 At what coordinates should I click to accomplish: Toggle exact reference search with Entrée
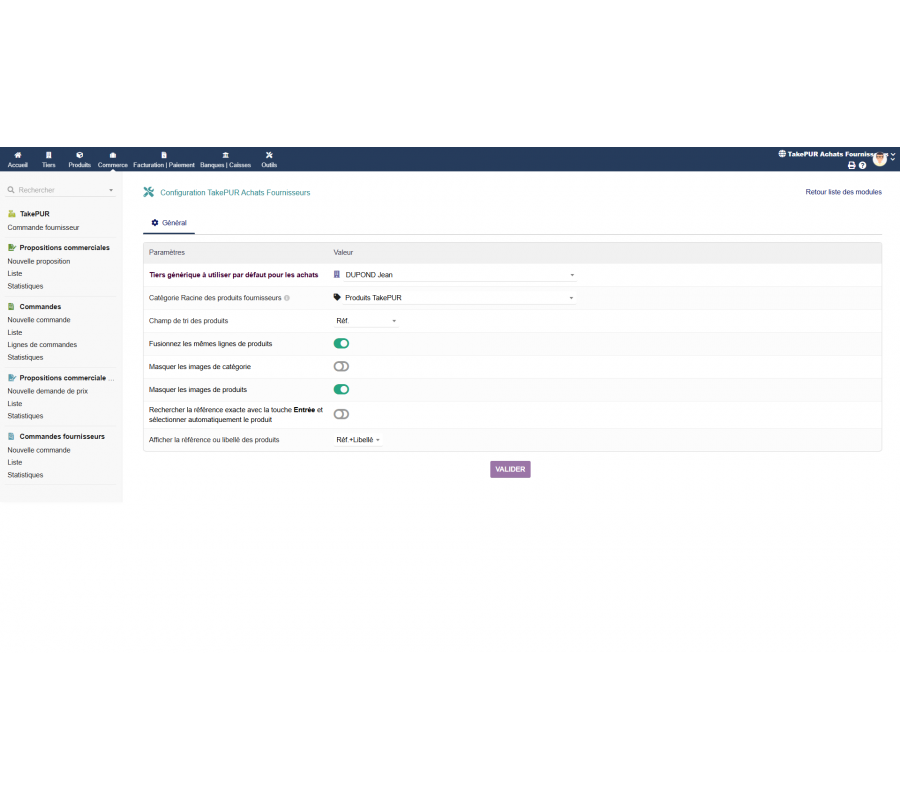341,414
